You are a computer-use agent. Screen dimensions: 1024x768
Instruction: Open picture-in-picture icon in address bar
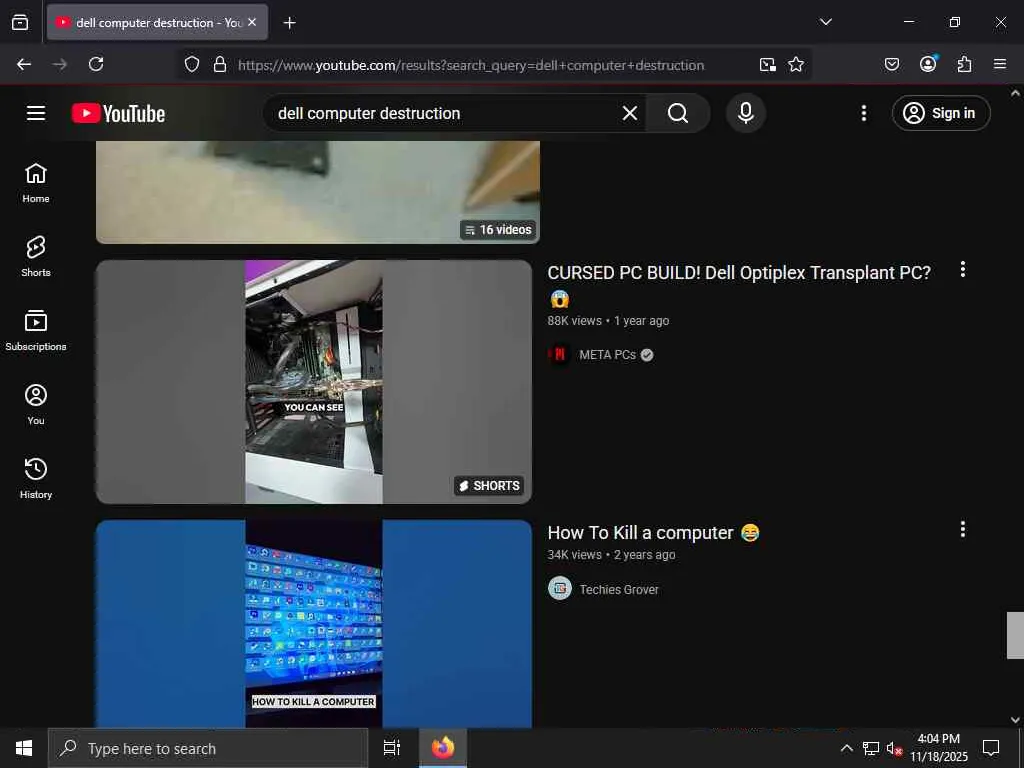[767, 64]
